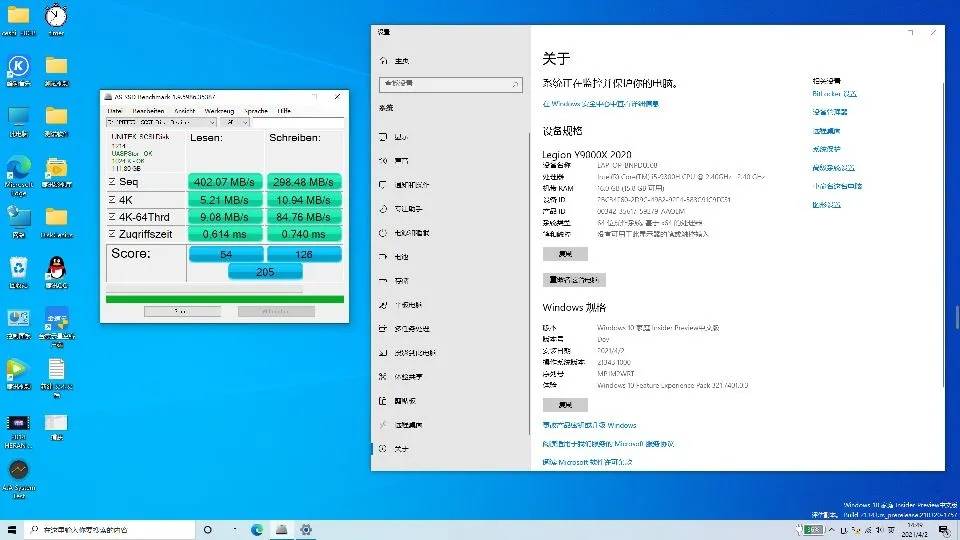The width and height of the screenshot is (960, 540).
Task: Open the notification center in the system tray
Action: click(x=944, y=530)
